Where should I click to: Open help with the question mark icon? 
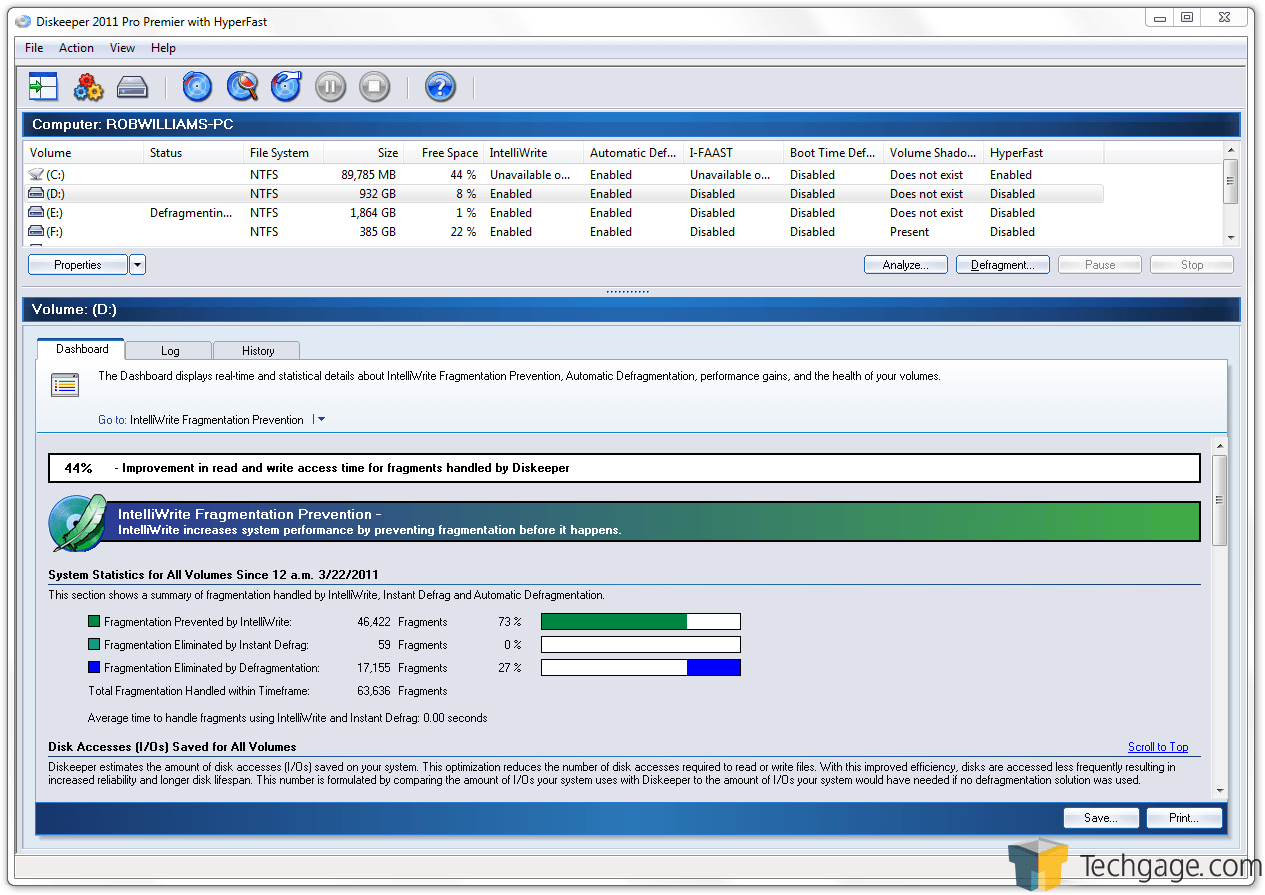pyautogui.click(x=440, y=87)
